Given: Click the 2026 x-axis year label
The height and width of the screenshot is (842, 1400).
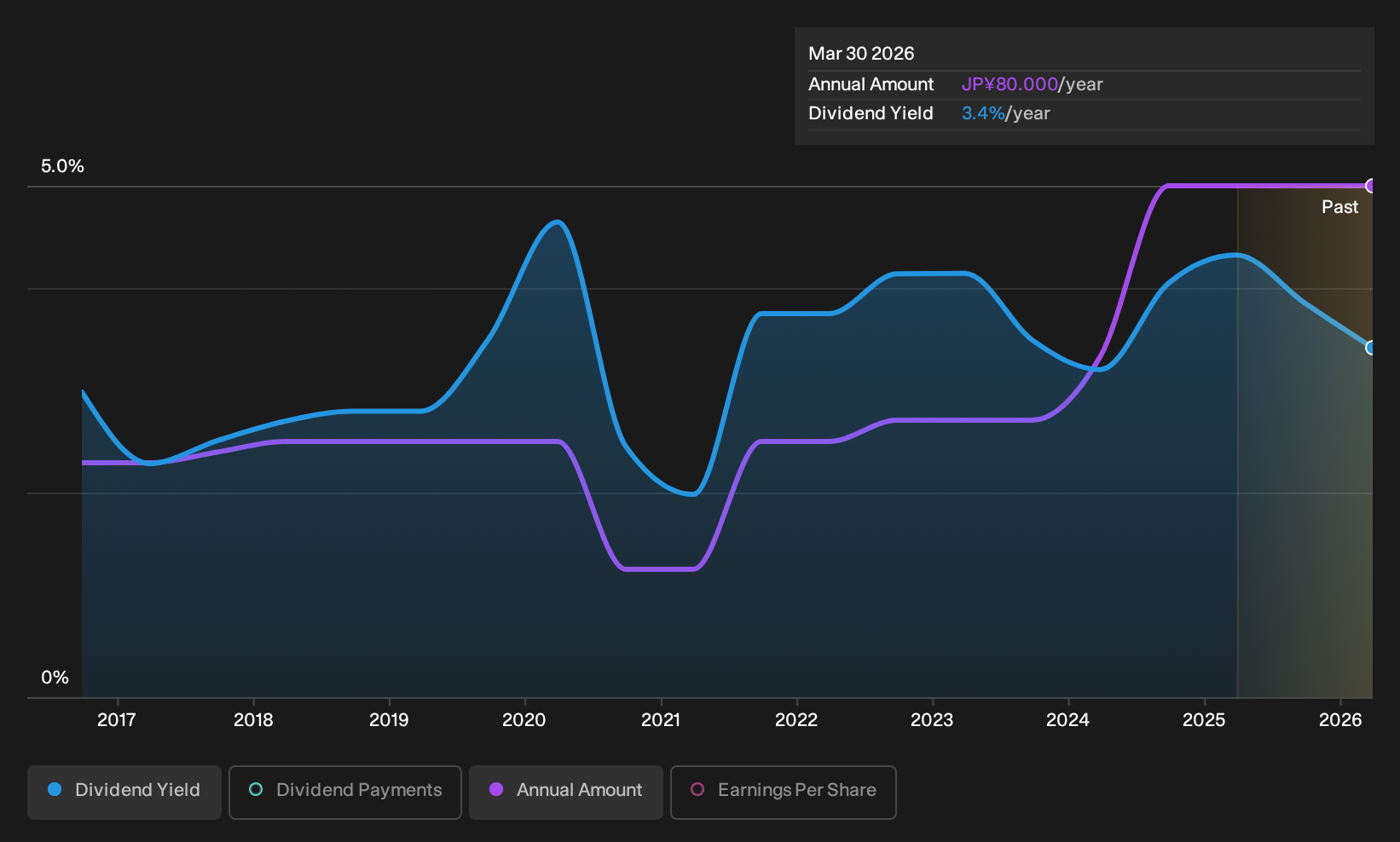Looking at the screenshot, I should coord(1340,720).
